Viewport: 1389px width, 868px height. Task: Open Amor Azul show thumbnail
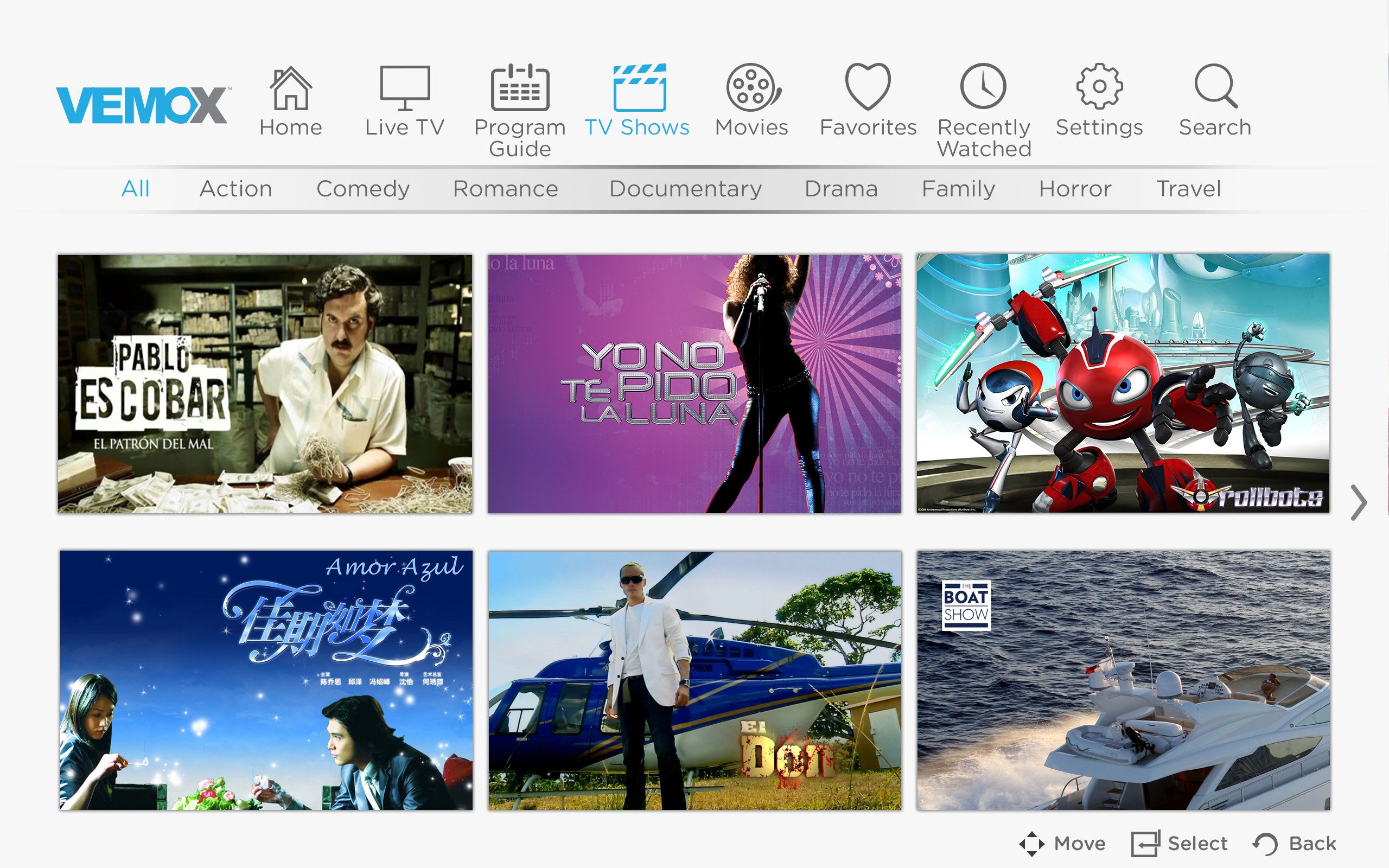pyautogui.click(x=266, y=680)
